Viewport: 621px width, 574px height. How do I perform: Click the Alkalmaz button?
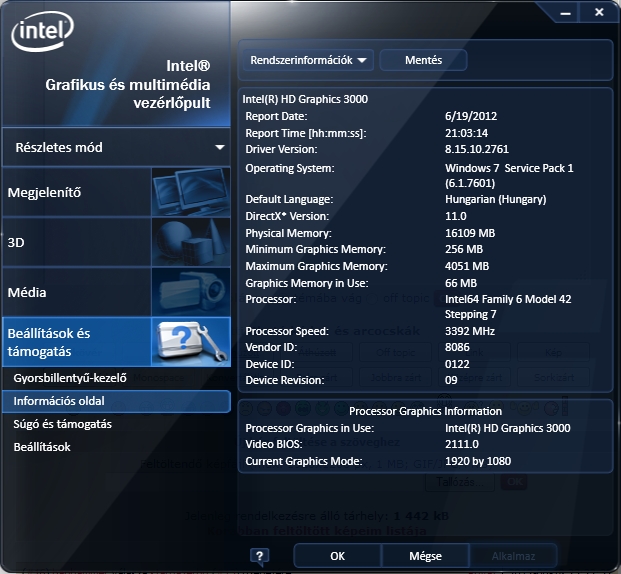513,556
